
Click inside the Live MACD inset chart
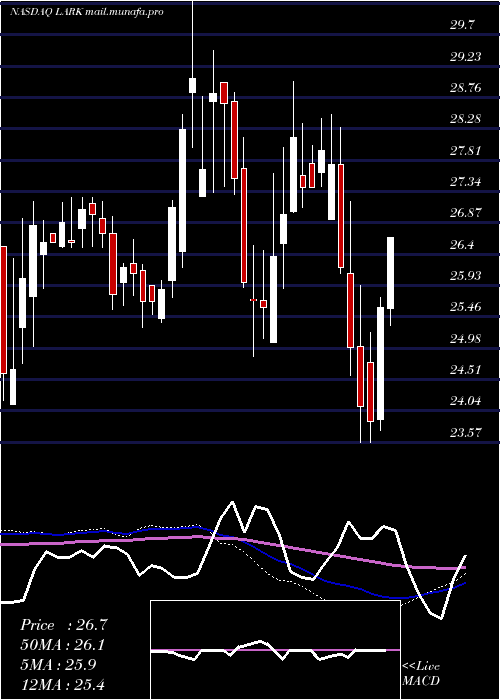[x=275, y=650]
